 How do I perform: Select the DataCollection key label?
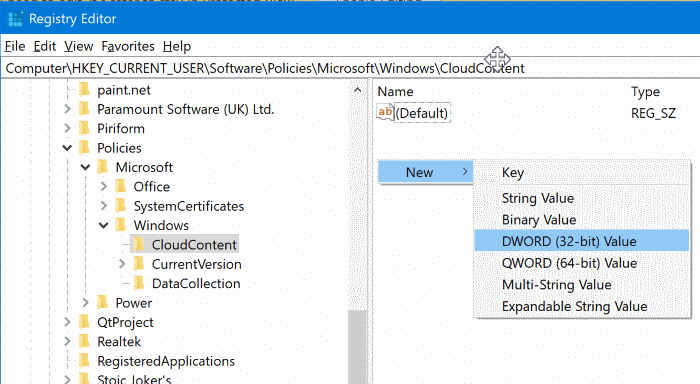[x=196, y=284]
